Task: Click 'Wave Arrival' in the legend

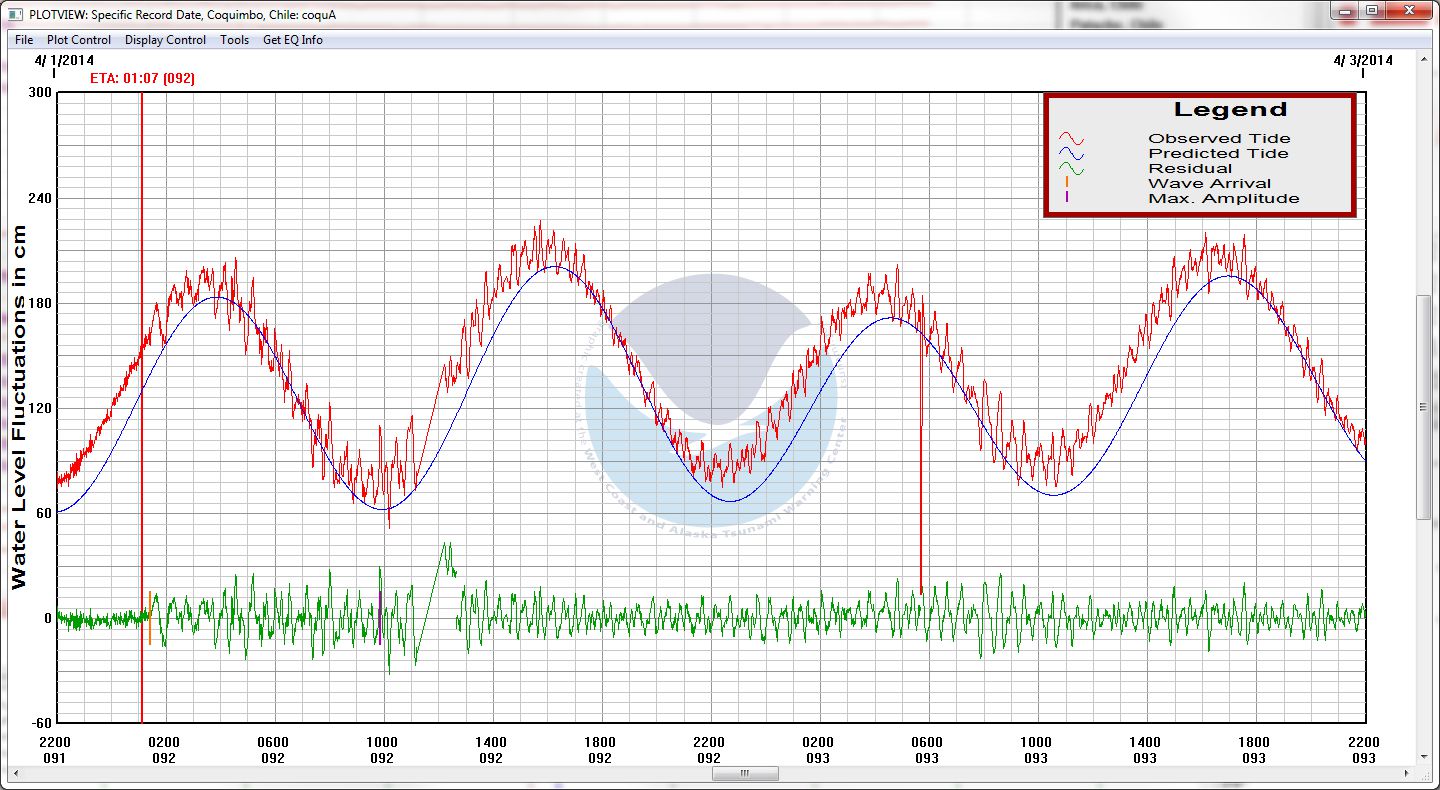Action: [x=1210, y=183]
